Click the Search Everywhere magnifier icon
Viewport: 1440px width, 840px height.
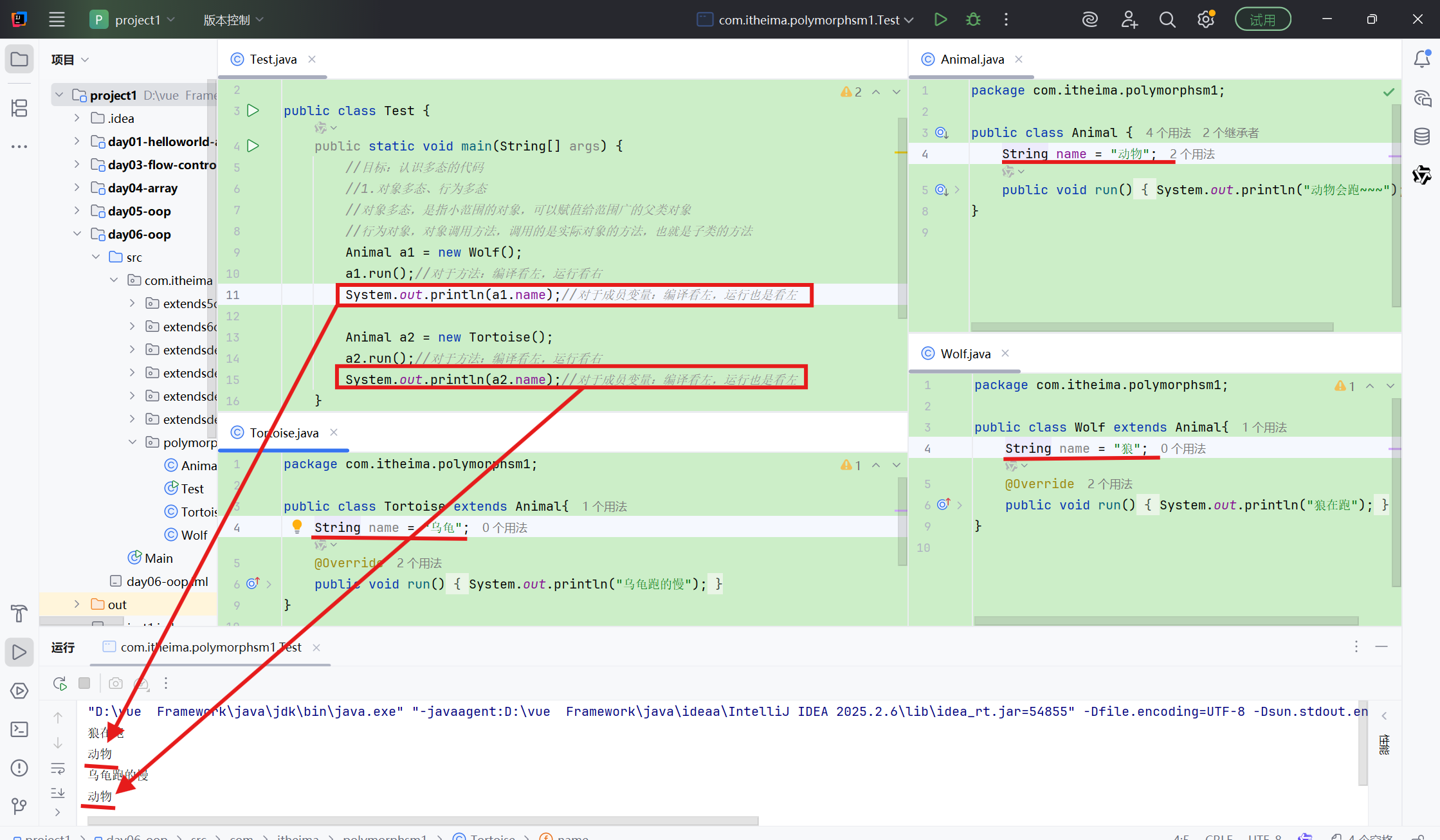[x=1167, y=19]
